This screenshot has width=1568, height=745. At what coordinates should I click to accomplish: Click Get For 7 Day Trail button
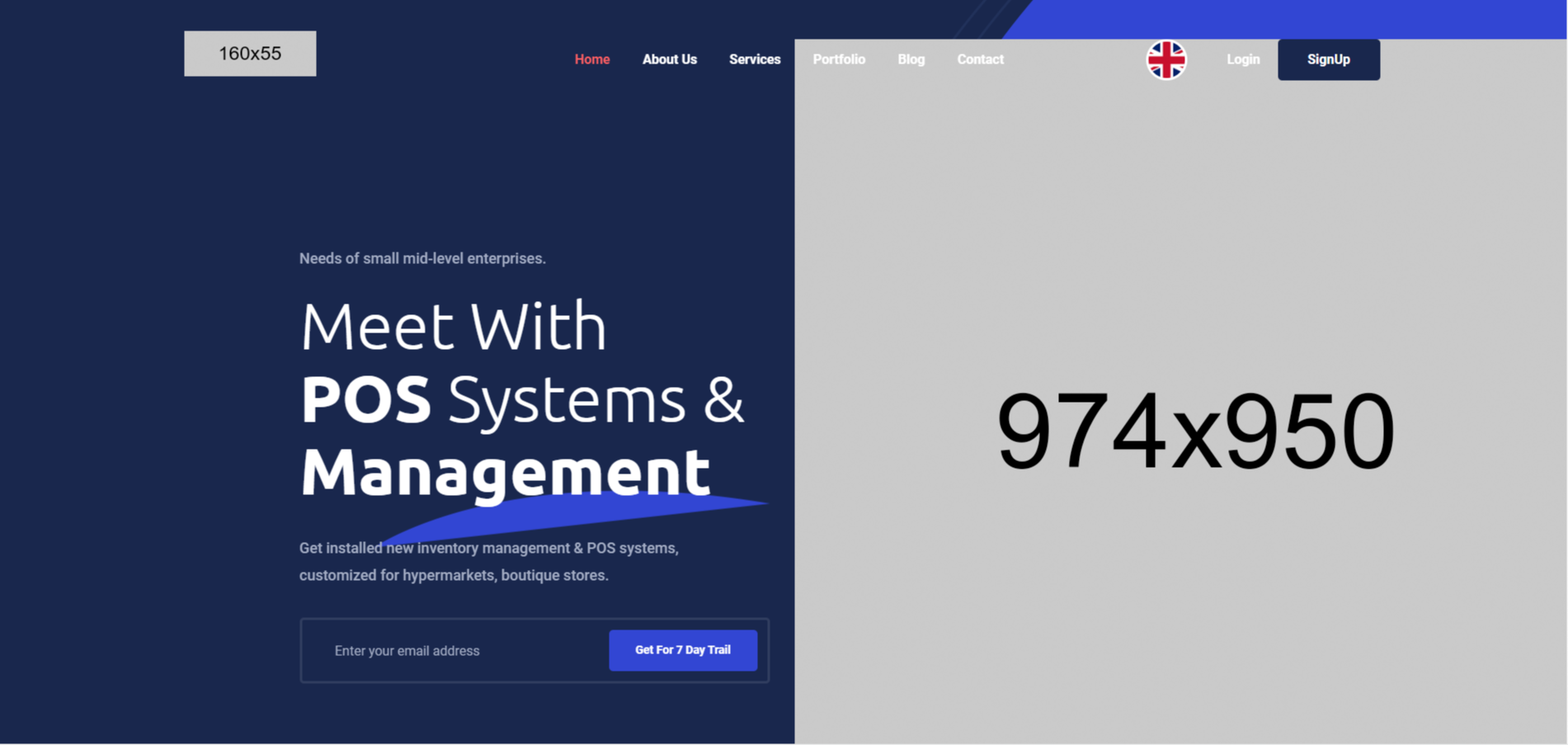[682, 650]
